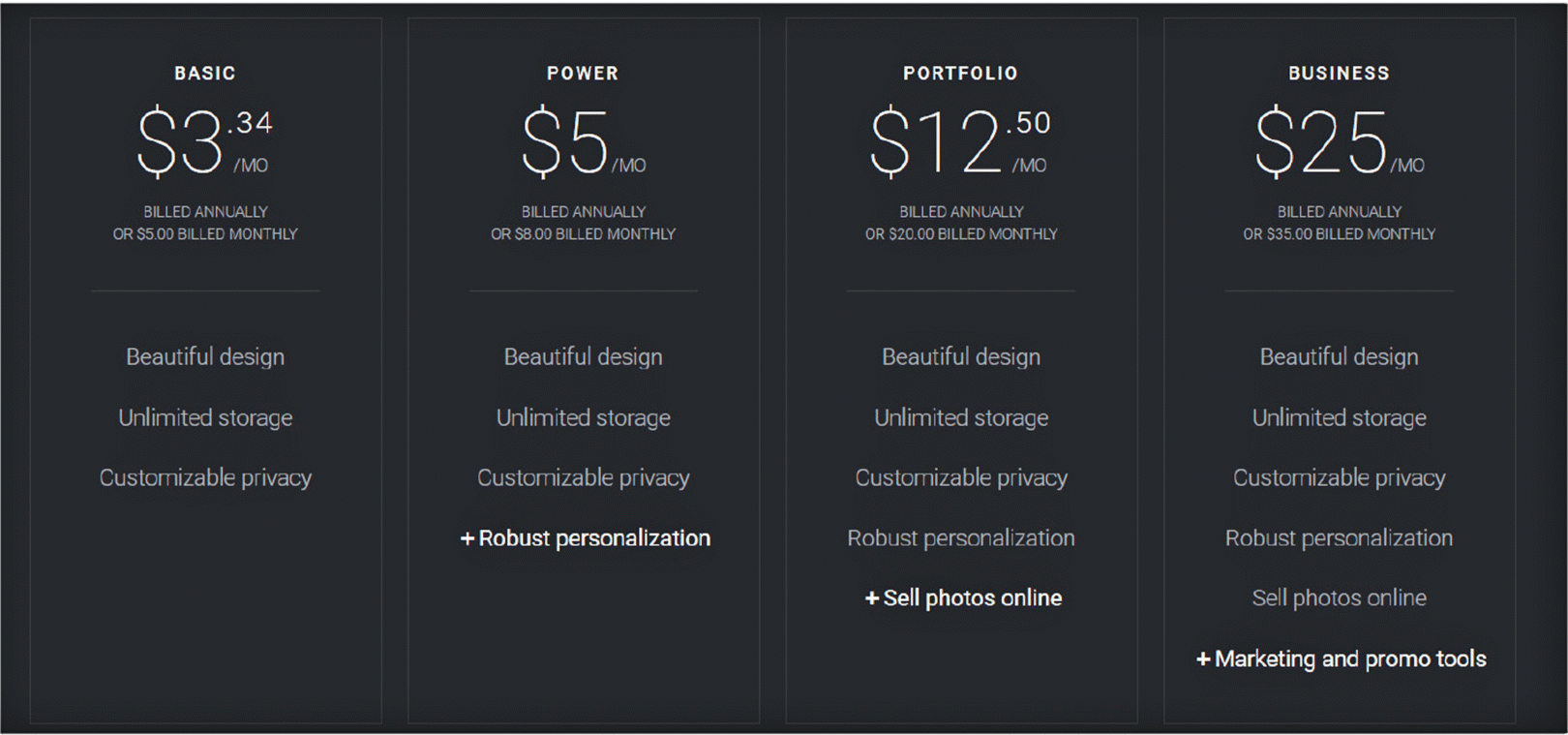Expand Sell photos online on Portfolio plan

click(x=963, y=597)
